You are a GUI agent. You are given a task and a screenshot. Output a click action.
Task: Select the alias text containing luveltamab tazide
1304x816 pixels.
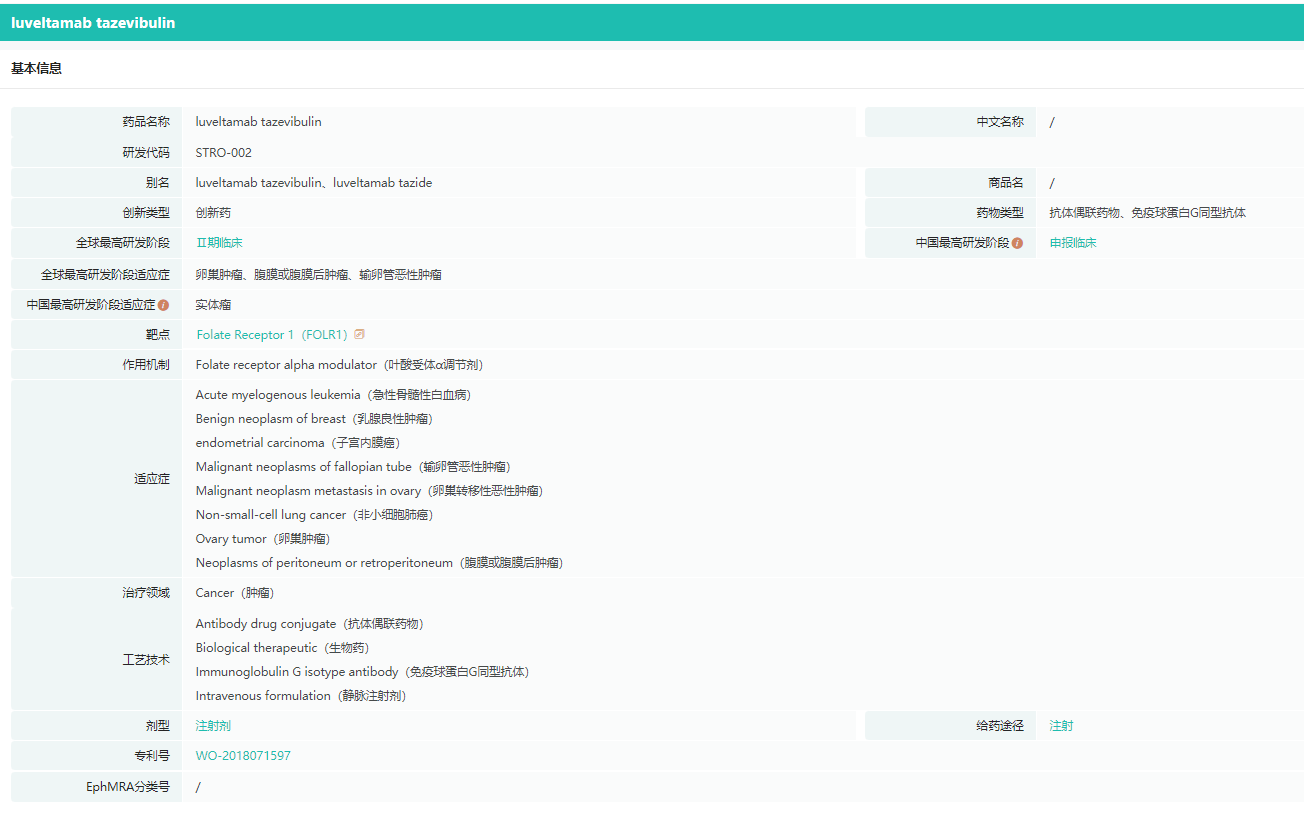[314, 183]
